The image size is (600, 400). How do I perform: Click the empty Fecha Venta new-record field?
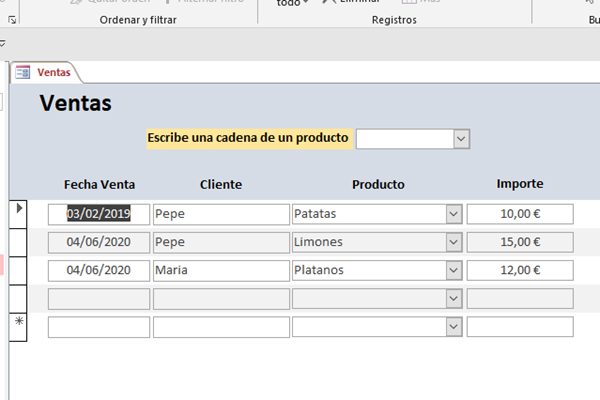[98, 326]
